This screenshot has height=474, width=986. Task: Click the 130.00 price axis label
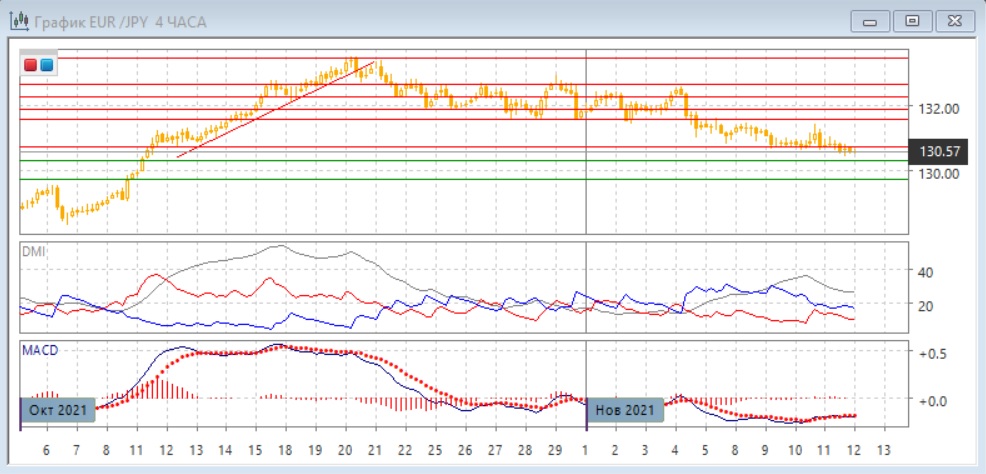tap(938, 173)
